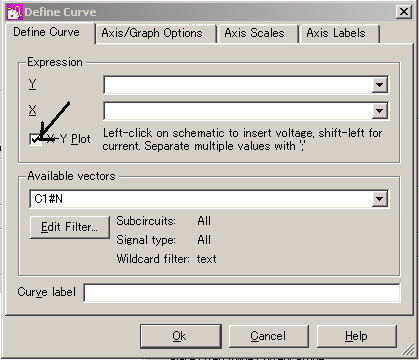Close the Define Curve dialog
The width and height of the screenshot is (419, 360).
404,12
